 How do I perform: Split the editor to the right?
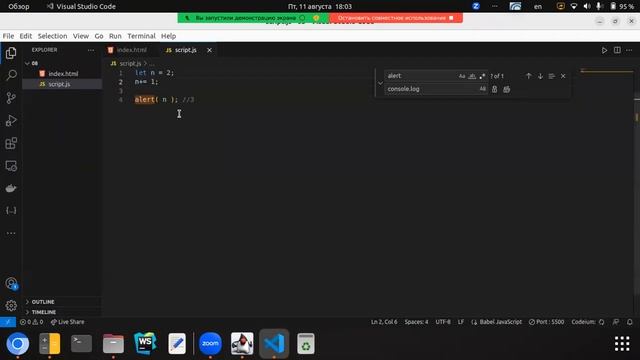pos(617,50)
